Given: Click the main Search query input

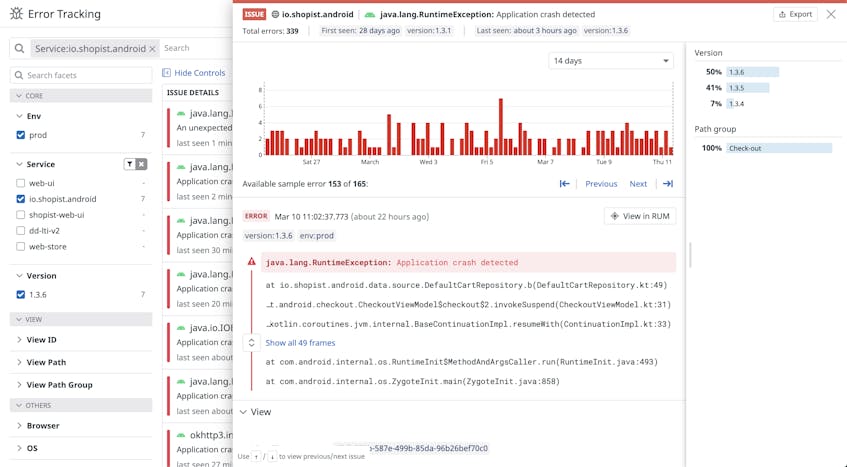Looking at the screenshot, I should pos(197,48).
